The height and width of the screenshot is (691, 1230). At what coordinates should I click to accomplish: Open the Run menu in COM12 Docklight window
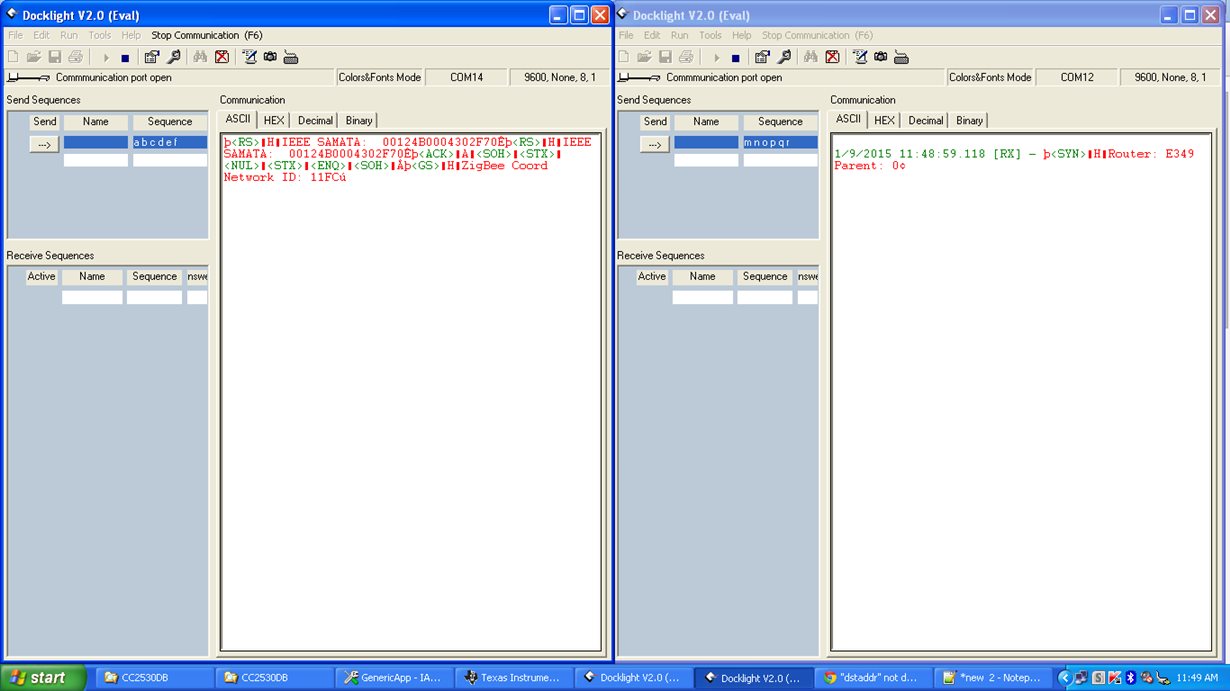(x=679, y=35)
